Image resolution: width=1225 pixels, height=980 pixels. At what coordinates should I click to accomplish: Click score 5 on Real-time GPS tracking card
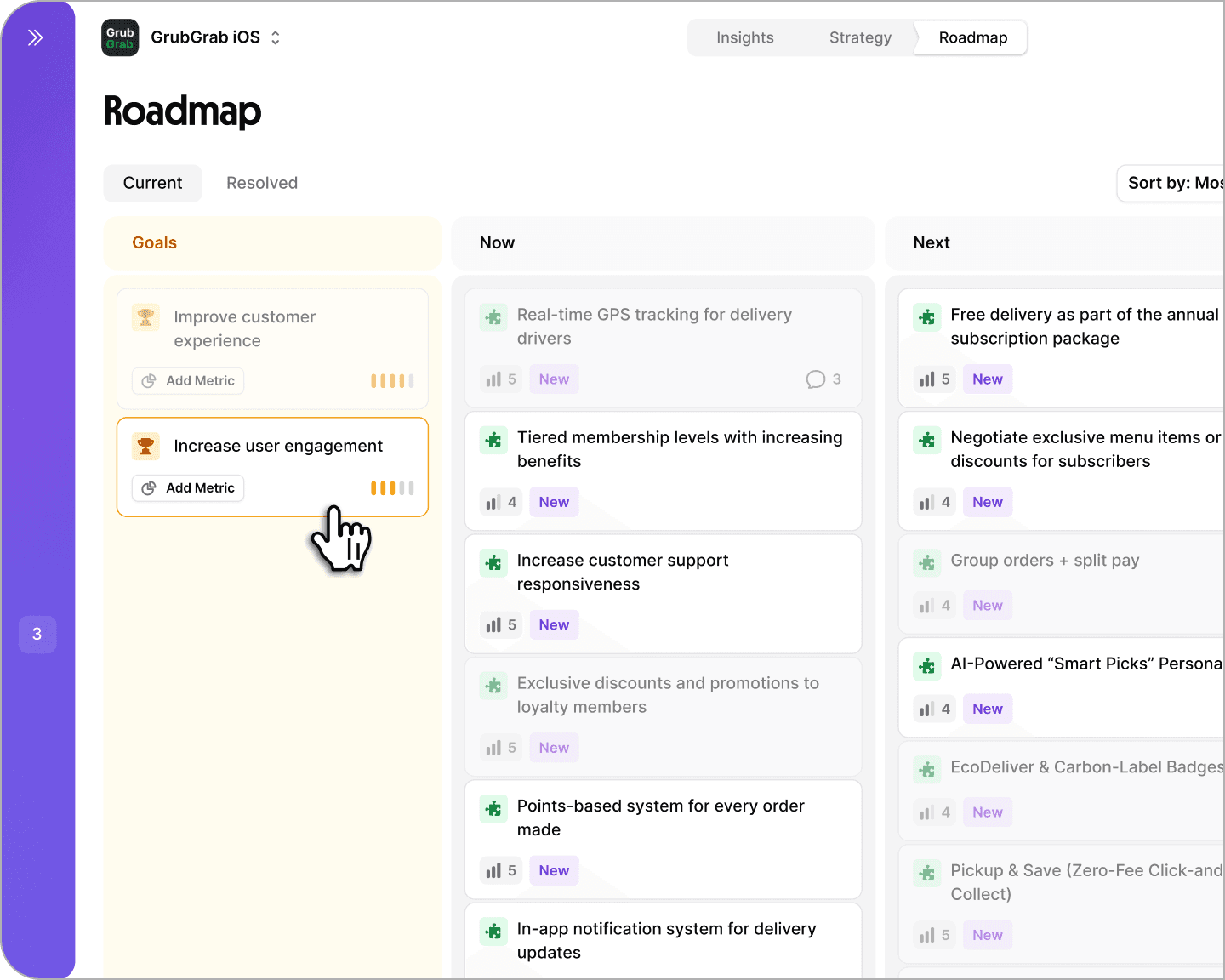(x=501, y=379)
